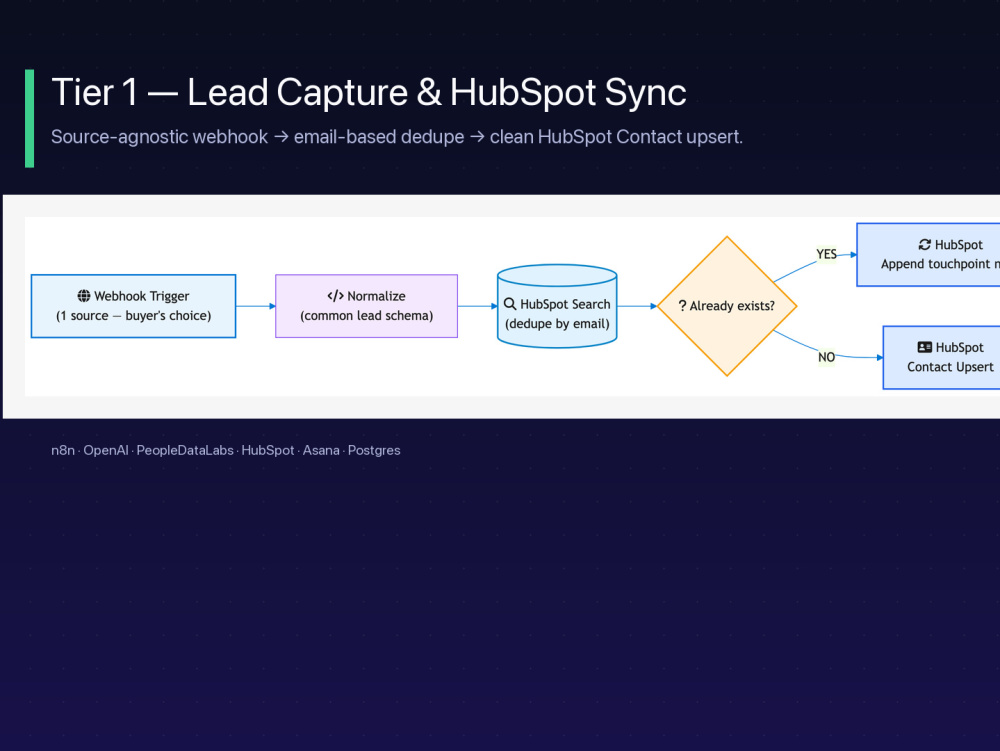The image size is (1000, 751).
Task: Click the YES branch label
Action: [827, 254]
